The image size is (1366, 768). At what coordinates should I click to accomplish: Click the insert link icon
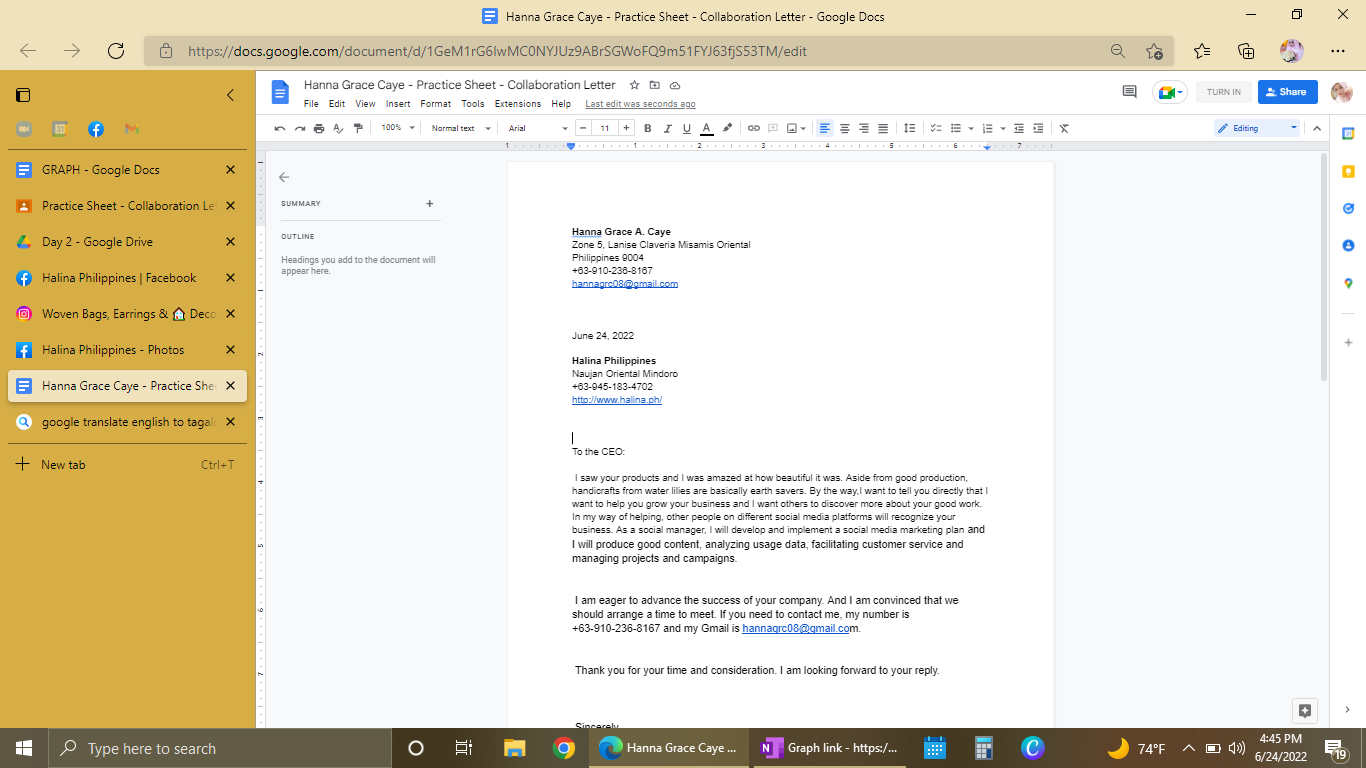754,128
